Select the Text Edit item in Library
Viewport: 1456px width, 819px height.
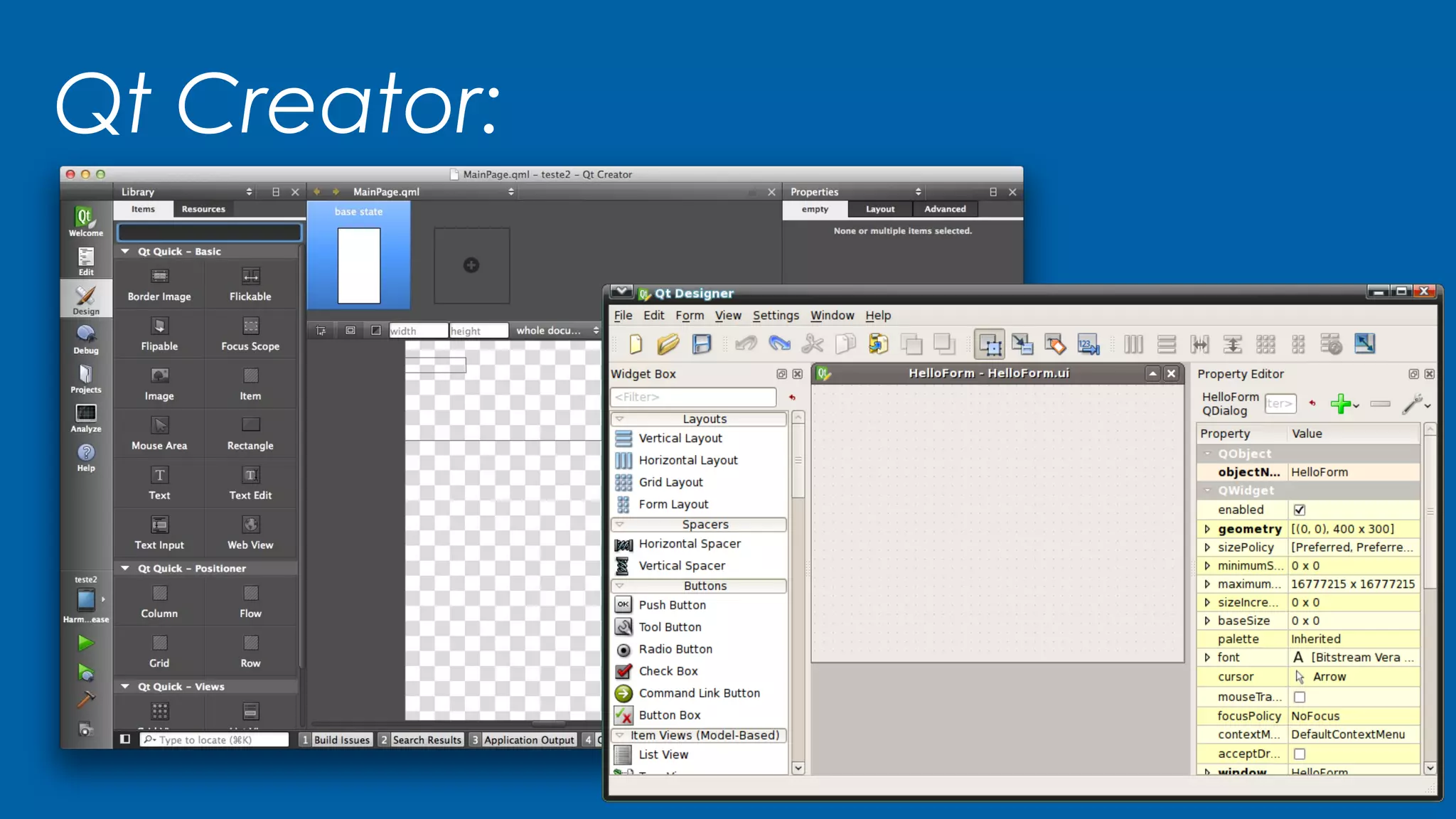[x=250, y=484]
